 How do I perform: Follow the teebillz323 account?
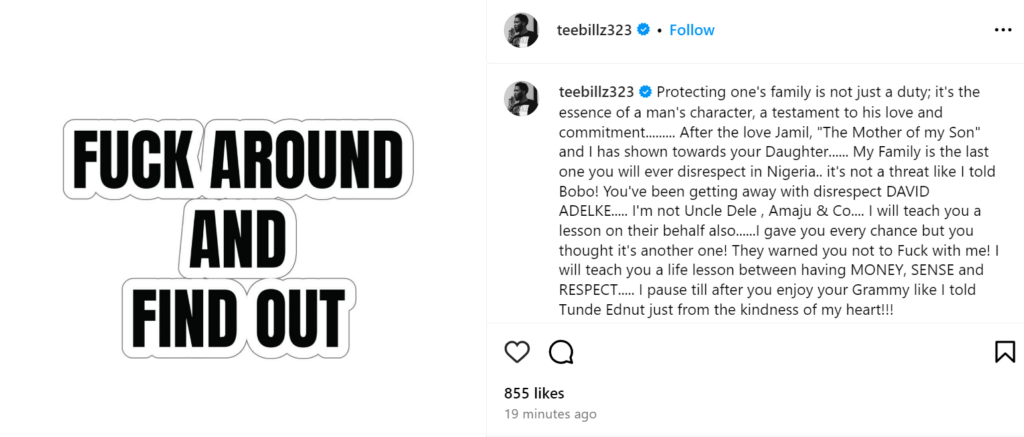(x=692, y=30)
